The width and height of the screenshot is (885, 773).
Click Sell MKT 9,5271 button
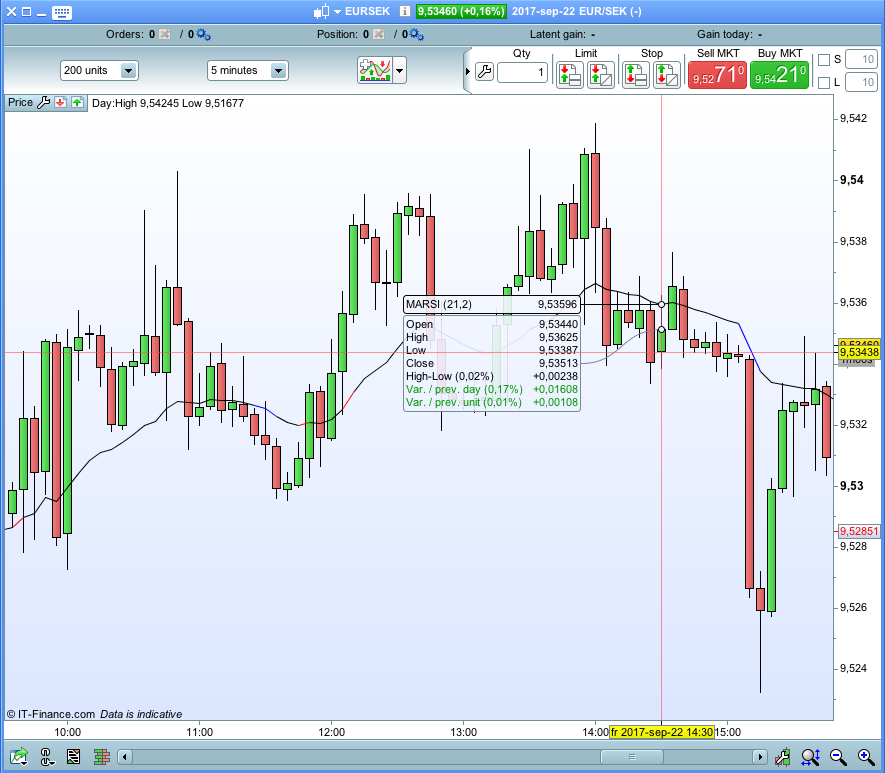click(717, 74)
